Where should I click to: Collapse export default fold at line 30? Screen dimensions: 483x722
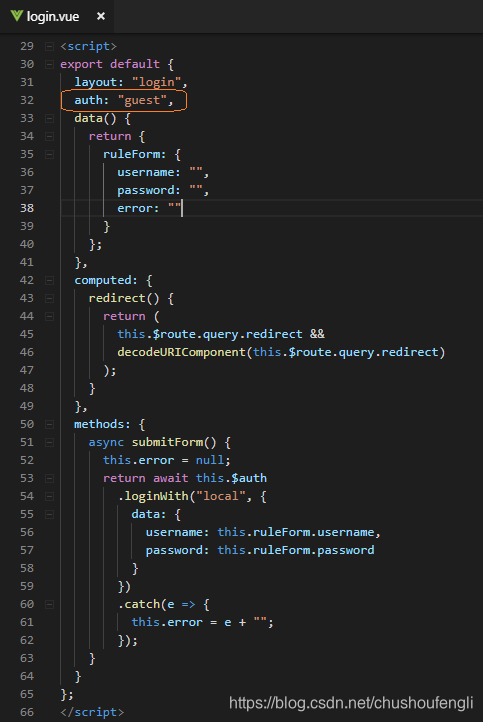(49, 64)
